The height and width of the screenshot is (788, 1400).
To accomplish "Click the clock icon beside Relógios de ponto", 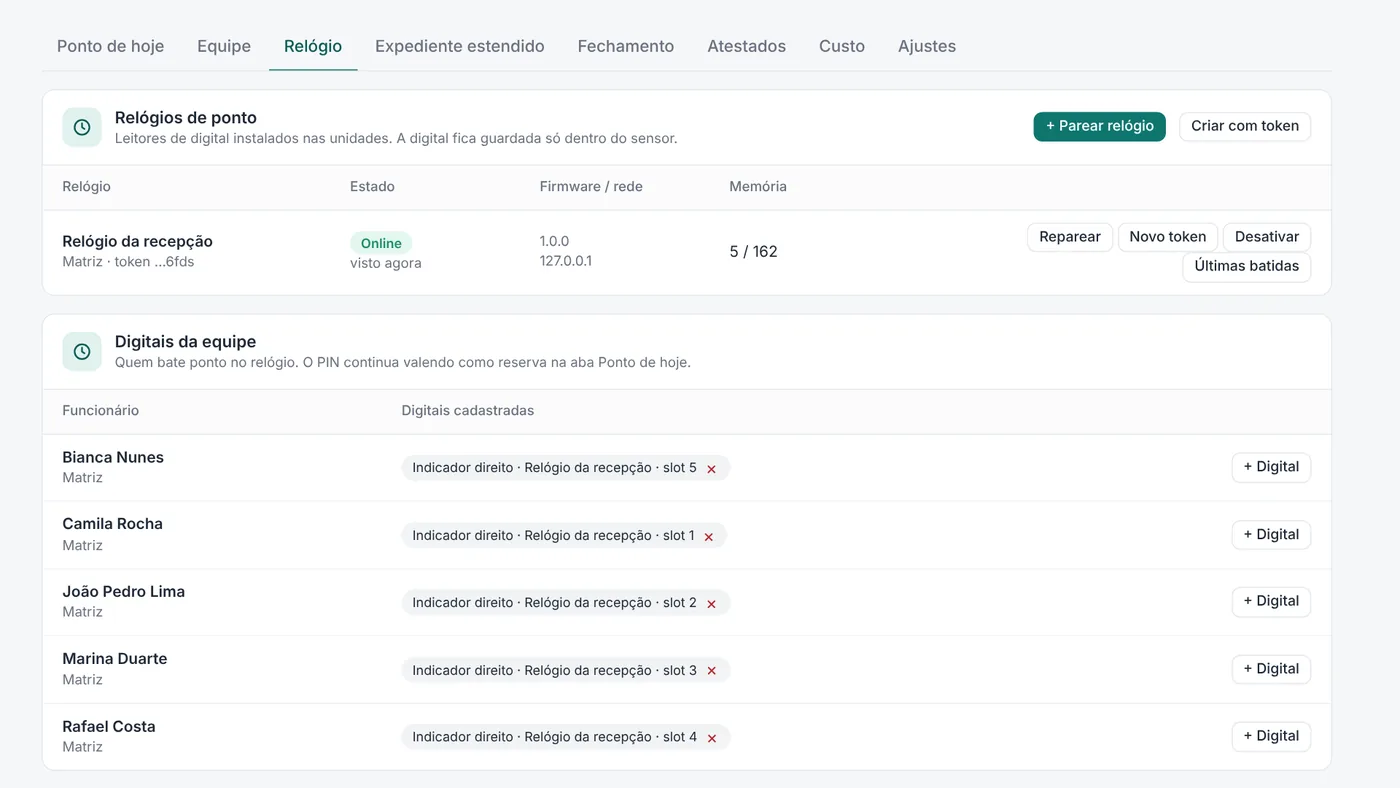I will (82, 127).
